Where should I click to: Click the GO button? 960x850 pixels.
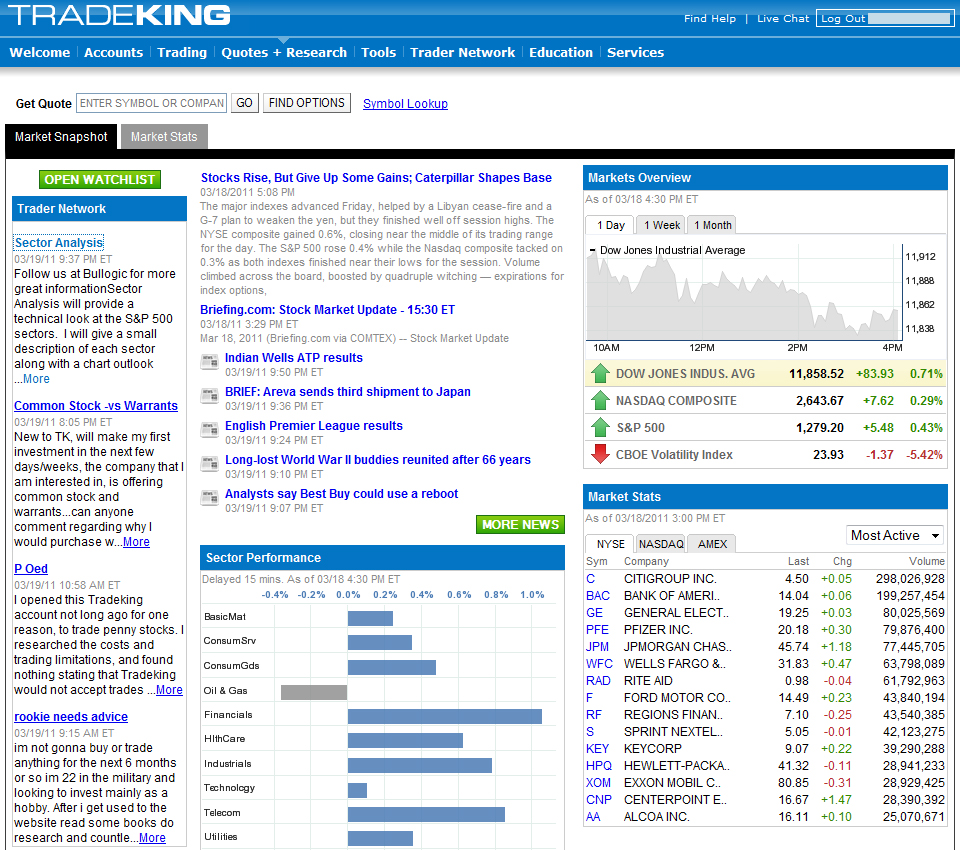[244, 103]
